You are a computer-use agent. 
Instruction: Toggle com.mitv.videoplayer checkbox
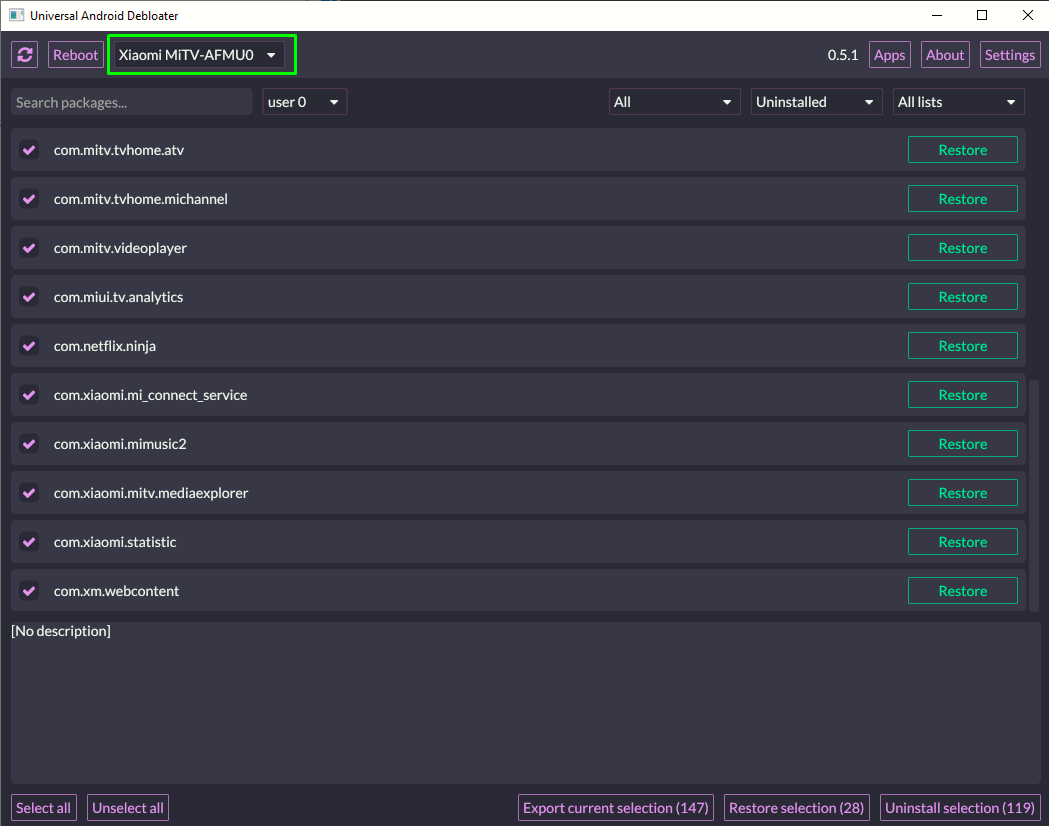(x=29, y=247)
